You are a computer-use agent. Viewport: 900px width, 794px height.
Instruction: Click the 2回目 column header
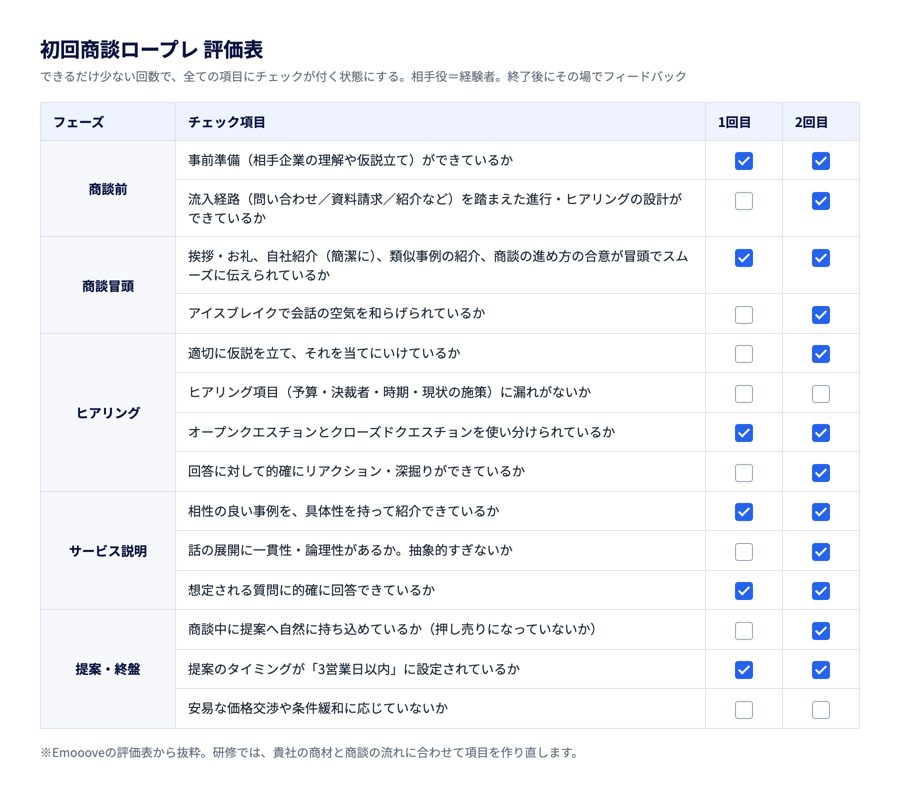tap(820, 122)
